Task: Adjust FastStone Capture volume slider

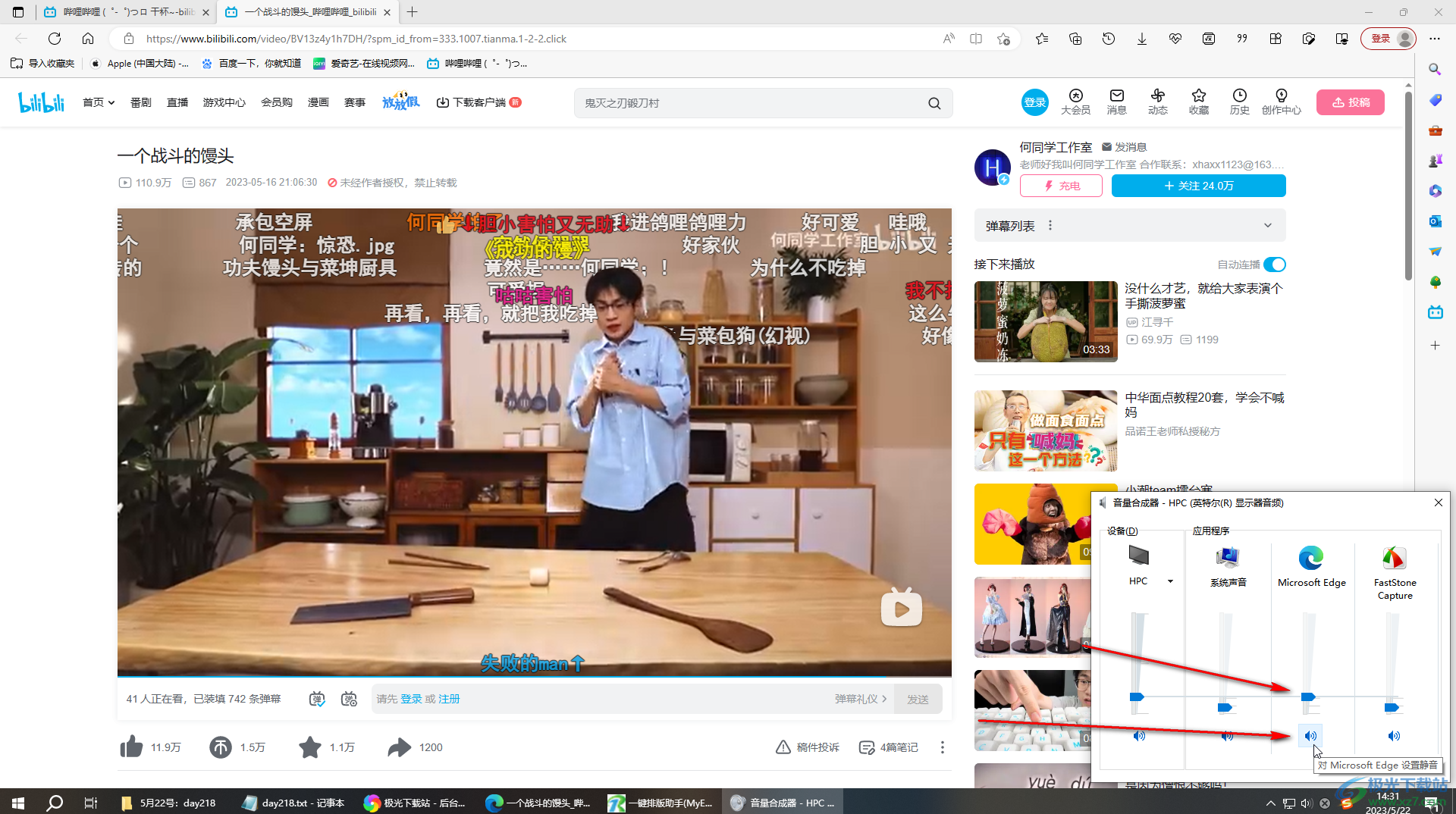Action: coord(1392,707)
